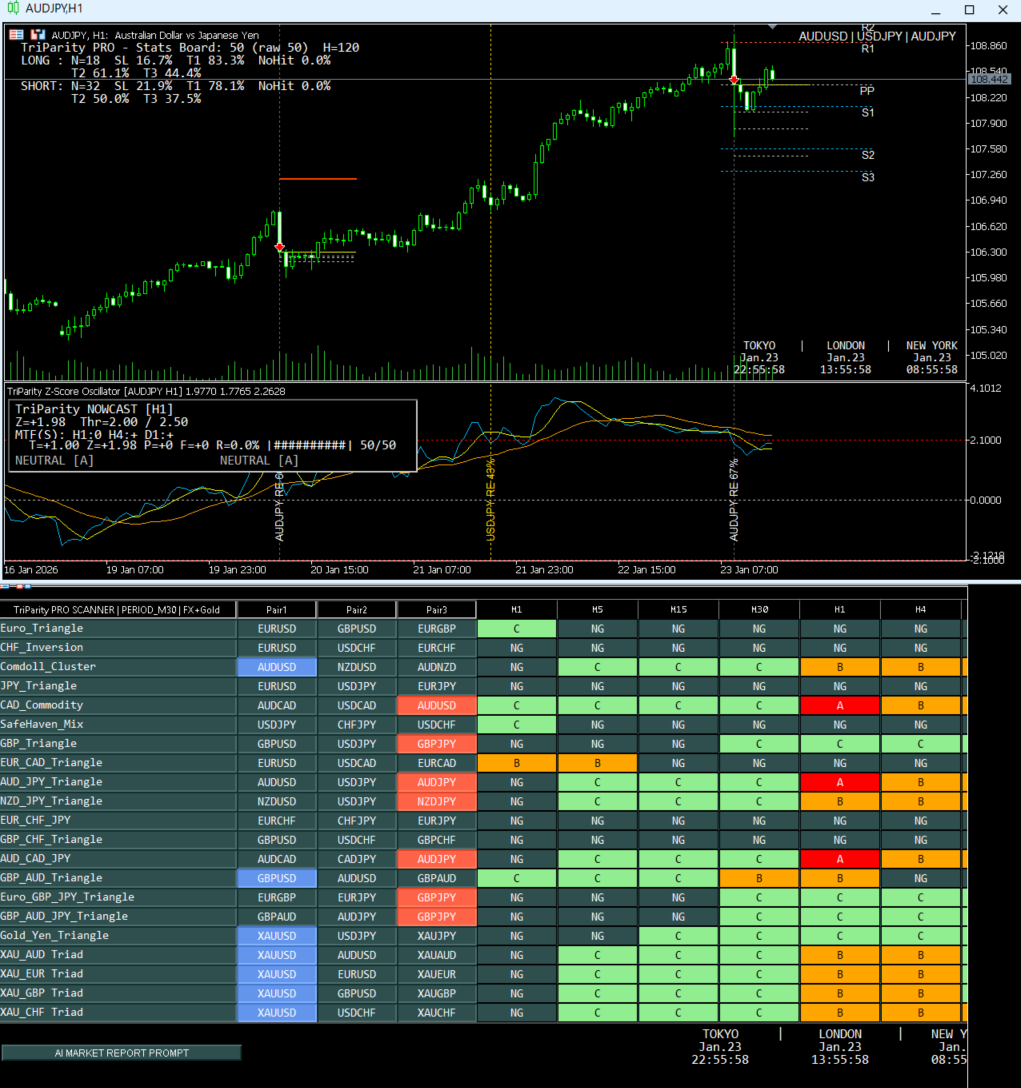The height and width of the screenshot is (1088, 1021).
Task: Click the Pair1 column header
Action: coord(276,609)
